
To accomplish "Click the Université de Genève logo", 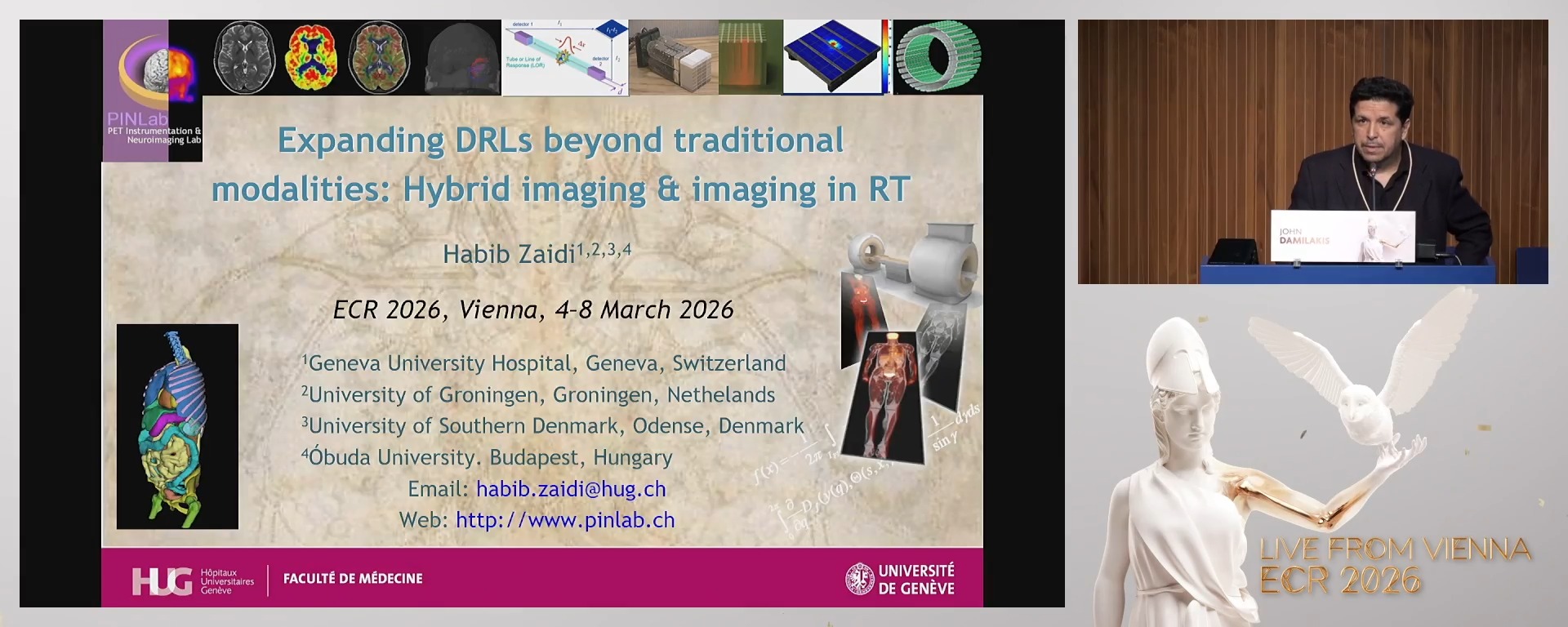I will tap(900, 579).
